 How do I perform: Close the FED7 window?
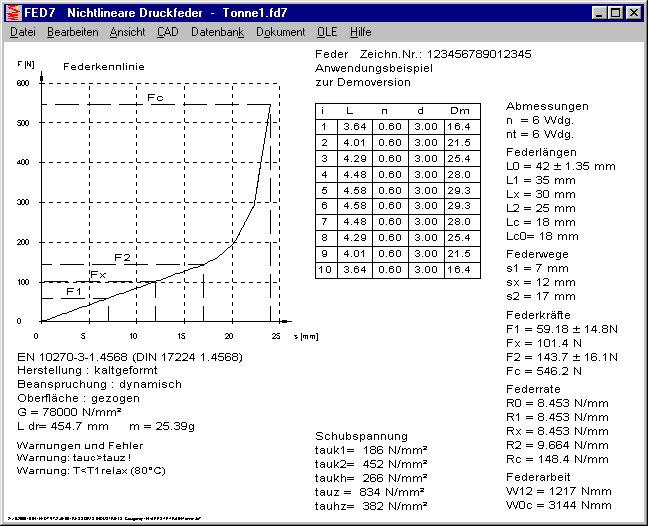click(x=634, y=12)
